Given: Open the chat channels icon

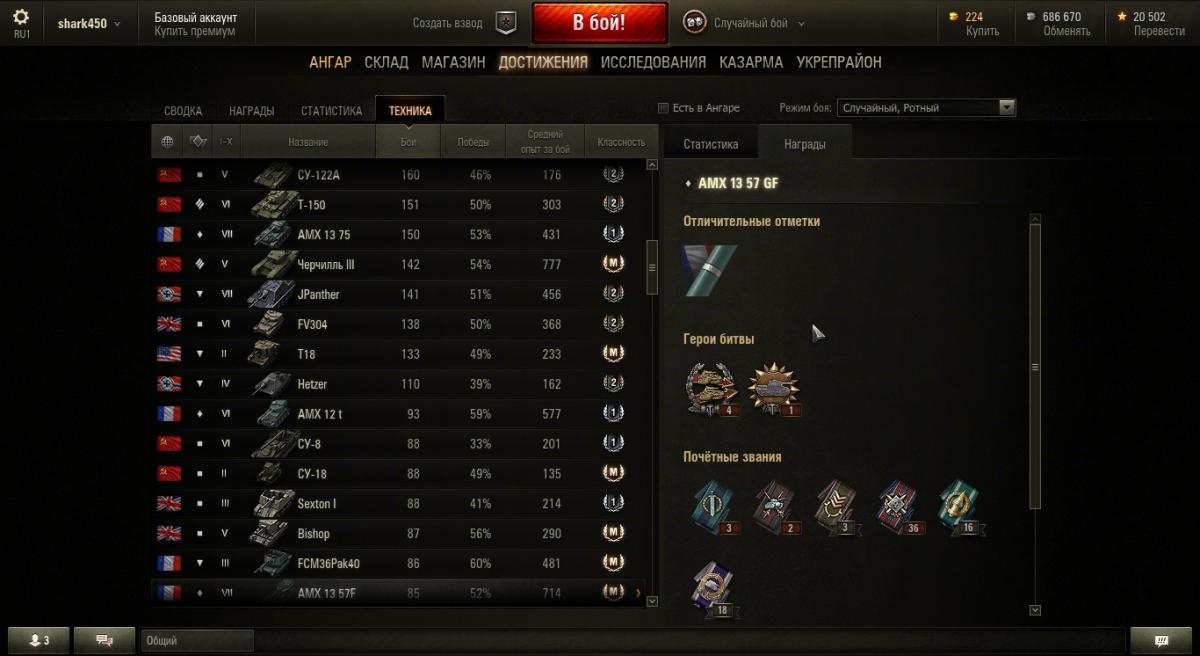Looking at the screenshot, I should pos(103,640).
